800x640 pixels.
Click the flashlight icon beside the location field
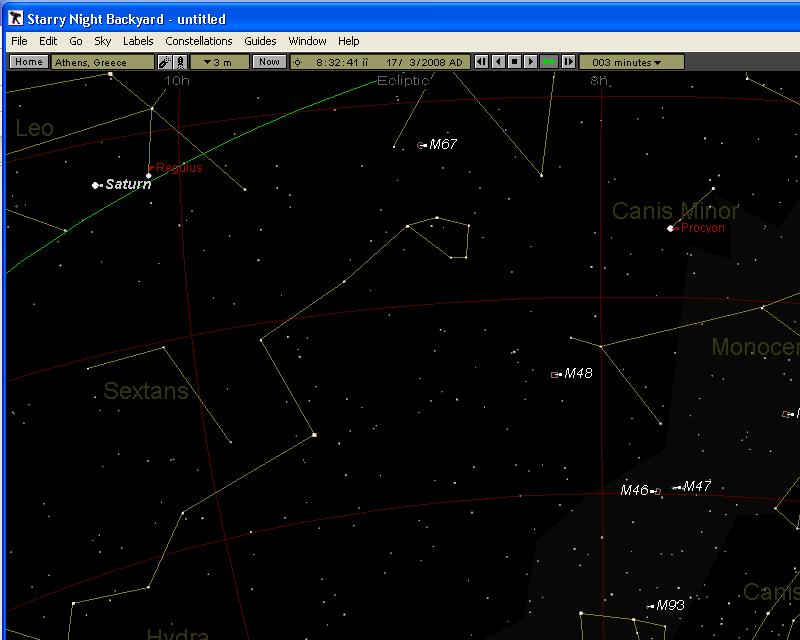tap(165, 62)
